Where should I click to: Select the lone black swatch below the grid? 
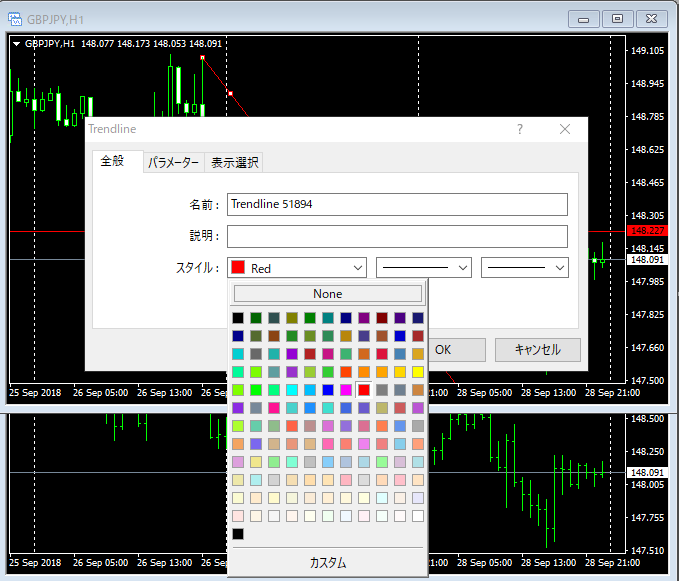pyautogui.click(x=238, y=534)
